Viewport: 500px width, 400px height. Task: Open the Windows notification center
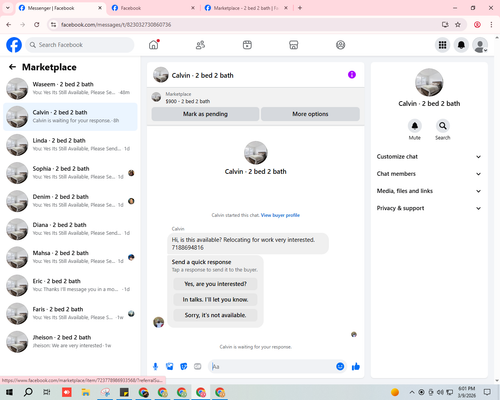487,392
